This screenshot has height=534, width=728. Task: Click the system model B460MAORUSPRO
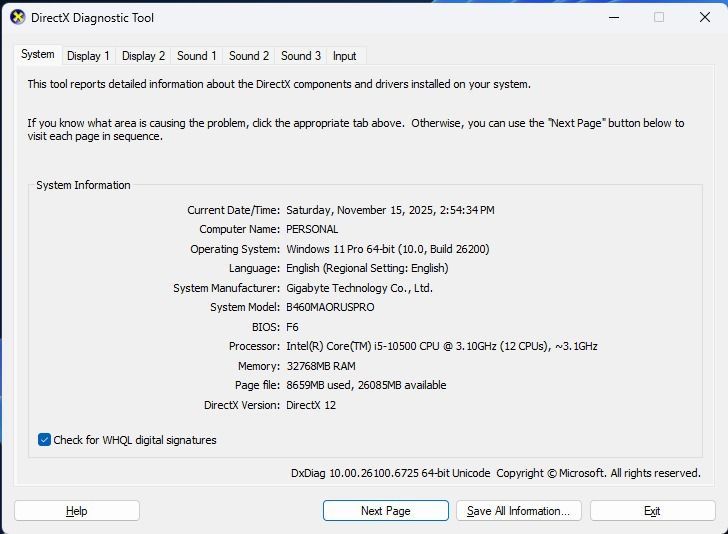330,307
